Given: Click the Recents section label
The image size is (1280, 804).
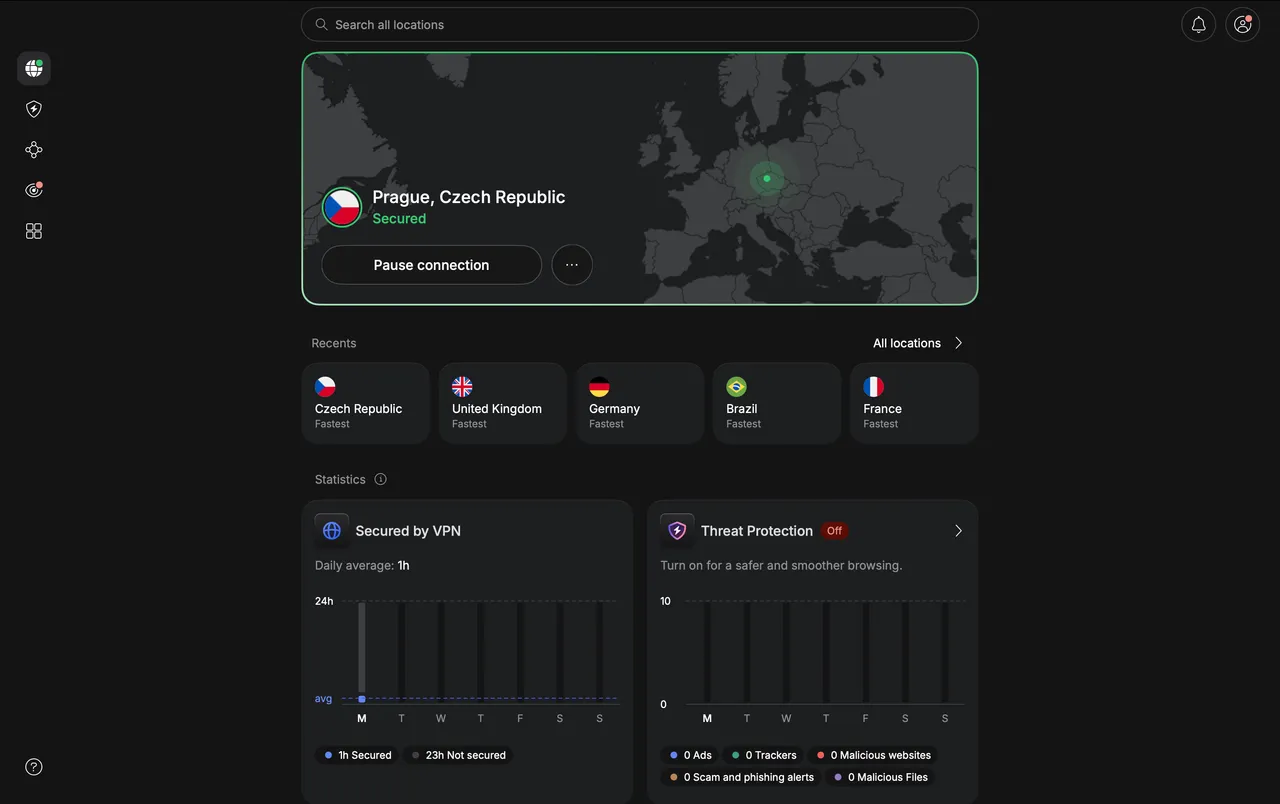Looking at the screenshot, I should 334,343.
